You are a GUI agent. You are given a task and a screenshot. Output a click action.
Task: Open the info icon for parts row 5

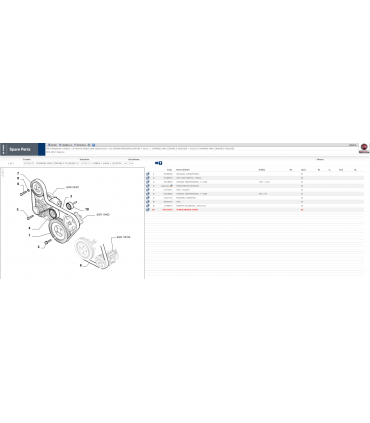pos(148,190)
